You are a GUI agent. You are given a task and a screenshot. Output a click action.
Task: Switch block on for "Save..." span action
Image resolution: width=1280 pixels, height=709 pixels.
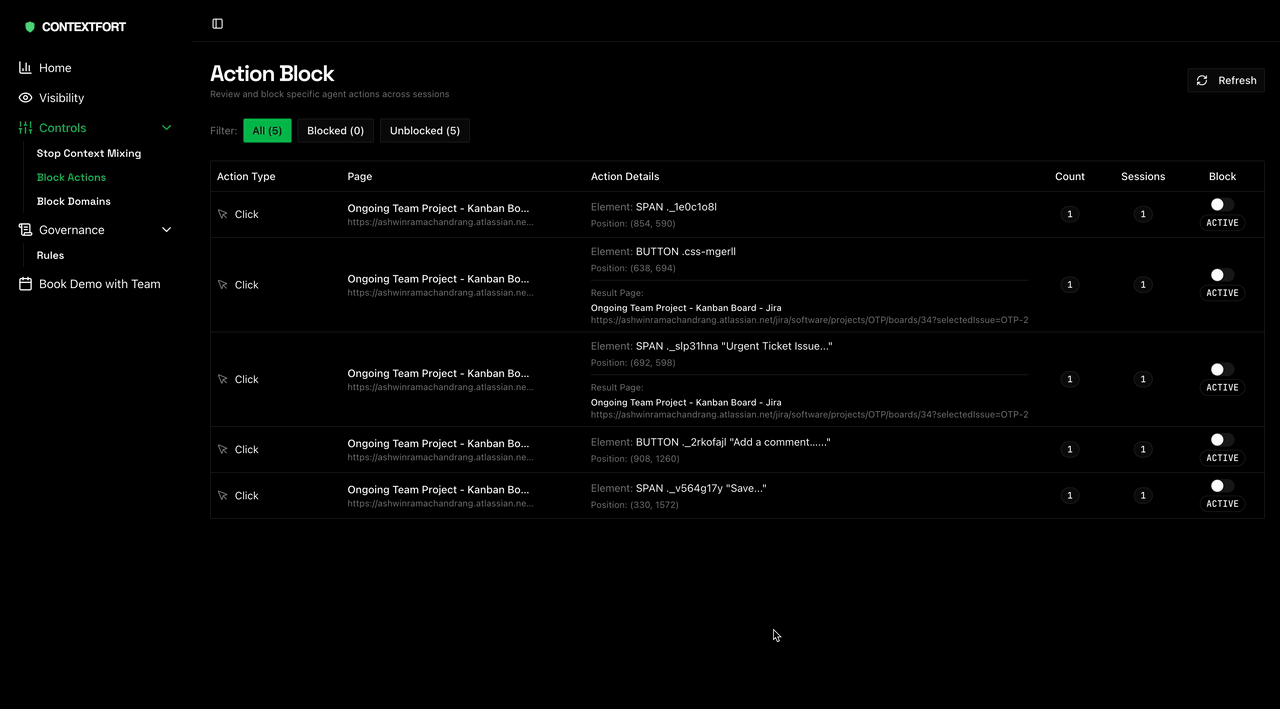1221,486
